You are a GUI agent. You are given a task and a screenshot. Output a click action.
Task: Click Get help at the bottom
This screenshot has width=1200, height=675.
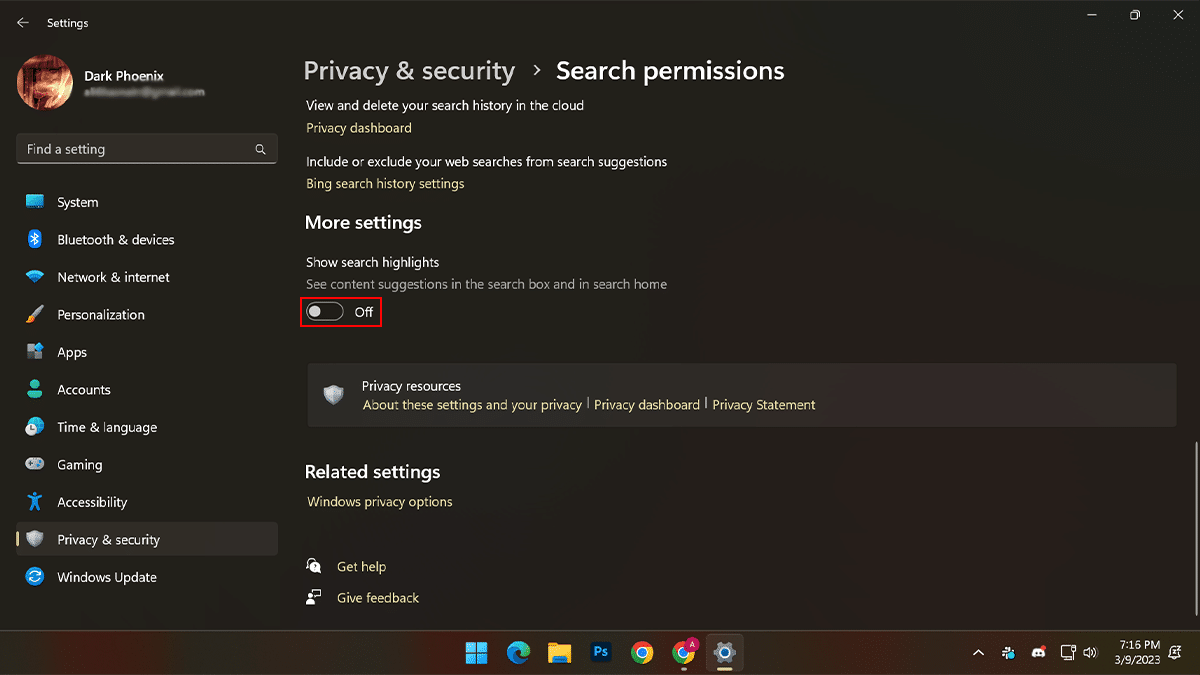tap(361, 567)
